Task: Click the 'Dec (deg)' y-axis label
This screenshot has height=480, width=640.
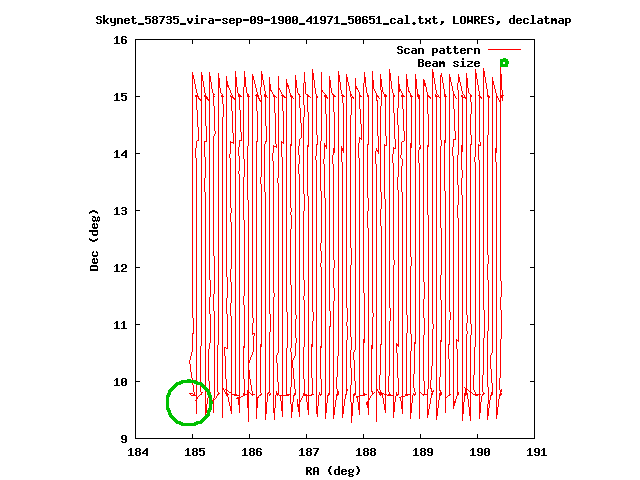Action: [94, 240]
